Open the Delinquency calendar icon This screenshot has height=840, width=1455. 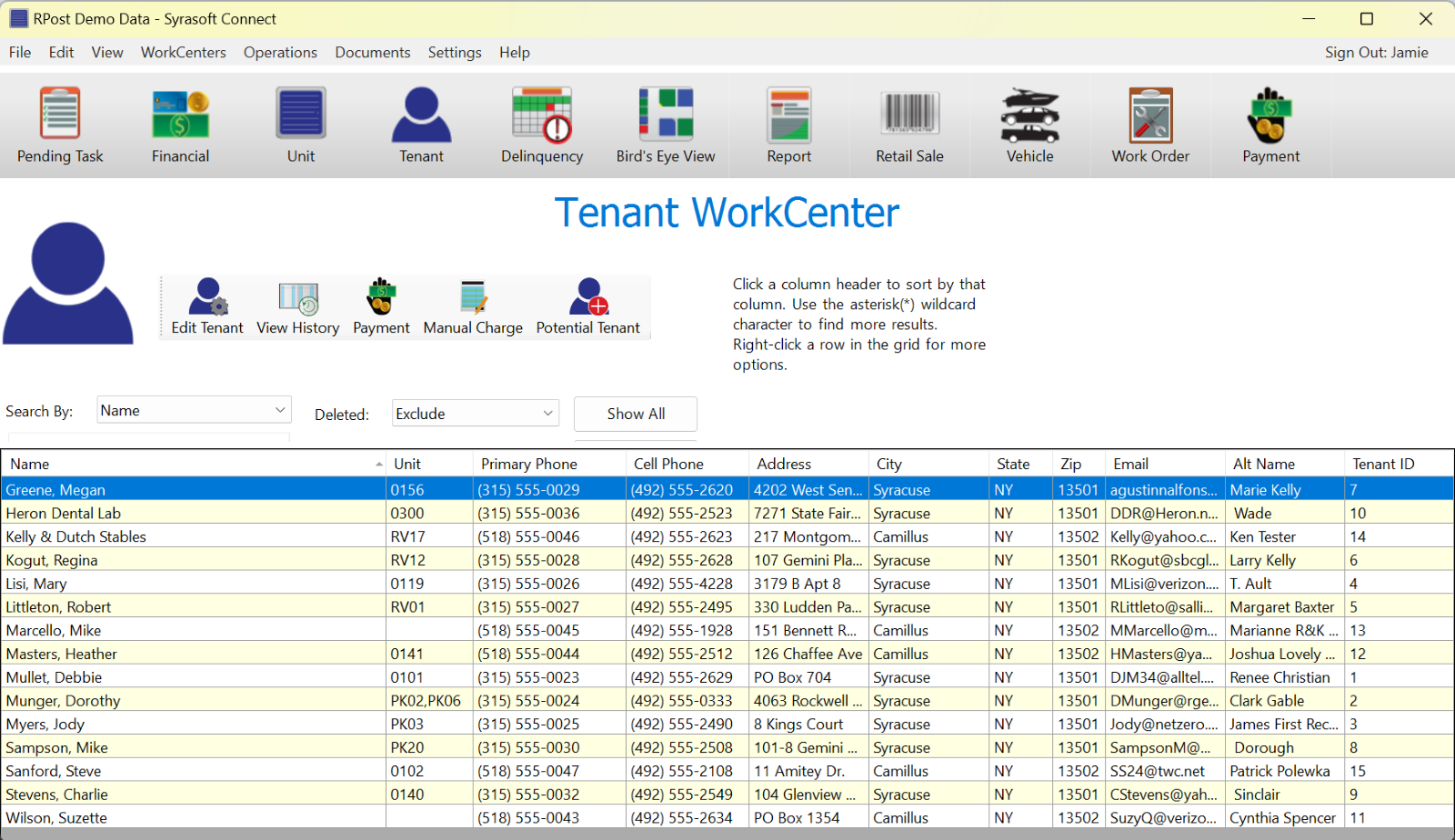542,126
